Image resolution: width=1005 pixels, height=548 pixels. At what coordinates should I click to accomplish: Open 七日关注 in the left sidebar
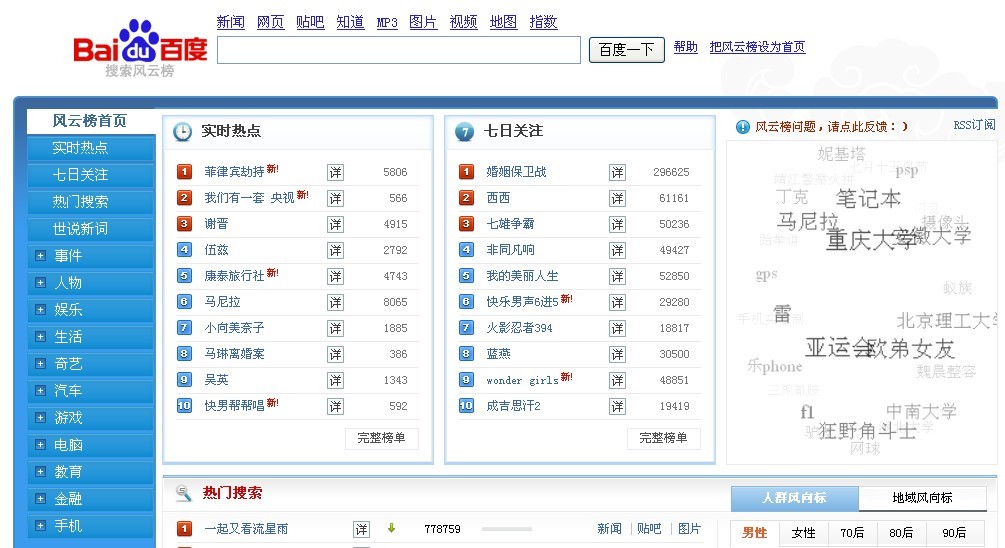coord(80,175)
